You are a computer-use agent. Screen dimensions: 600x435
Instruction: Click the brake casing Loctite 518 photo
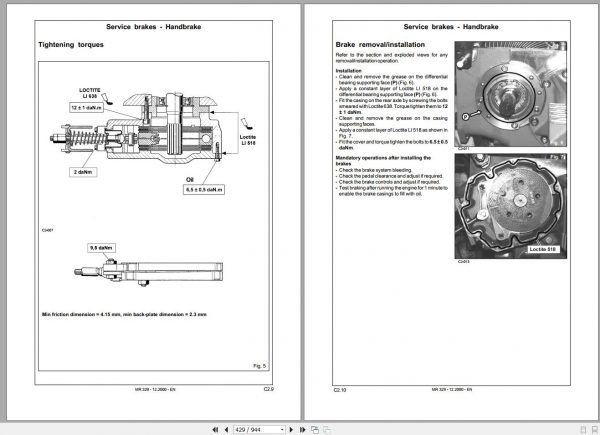pyautogui.click(x=510, y=206)
